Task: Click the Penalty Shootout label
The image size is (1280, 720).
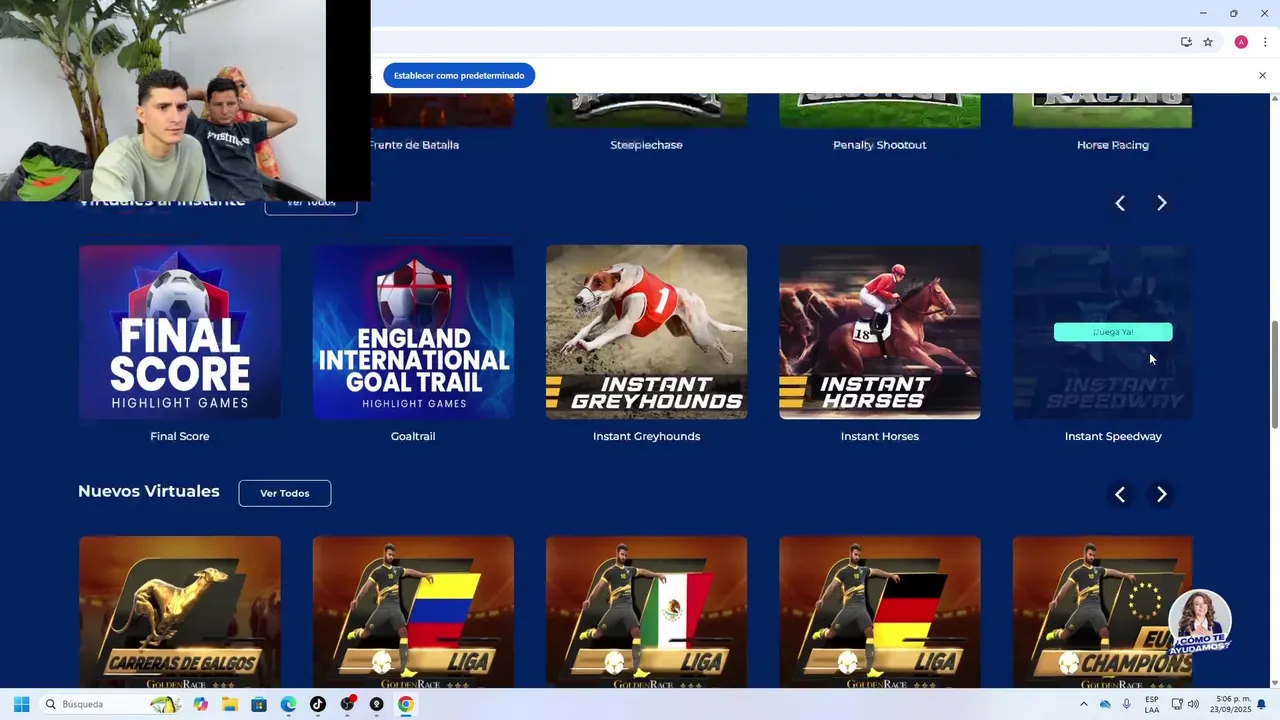Action: tap(880, 145)
